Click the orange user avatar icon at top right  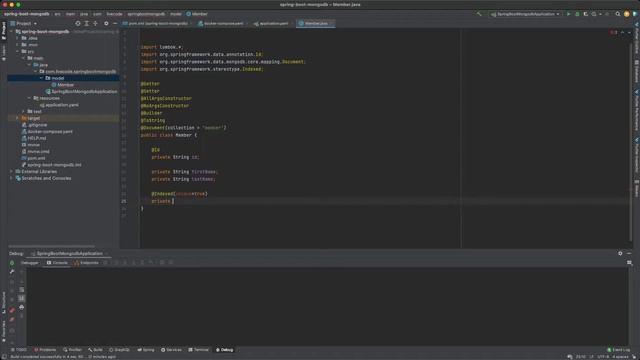click(627, 14)
